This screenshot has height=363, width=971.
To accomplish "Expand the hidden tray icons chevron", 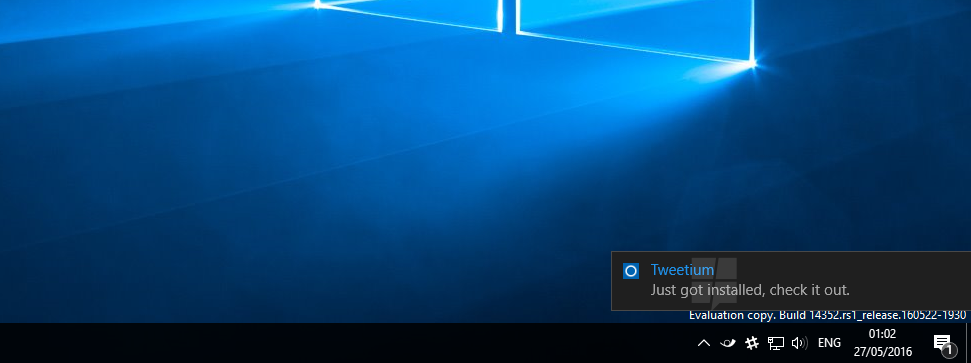I will pyautogui.click(x=703, y=343).
